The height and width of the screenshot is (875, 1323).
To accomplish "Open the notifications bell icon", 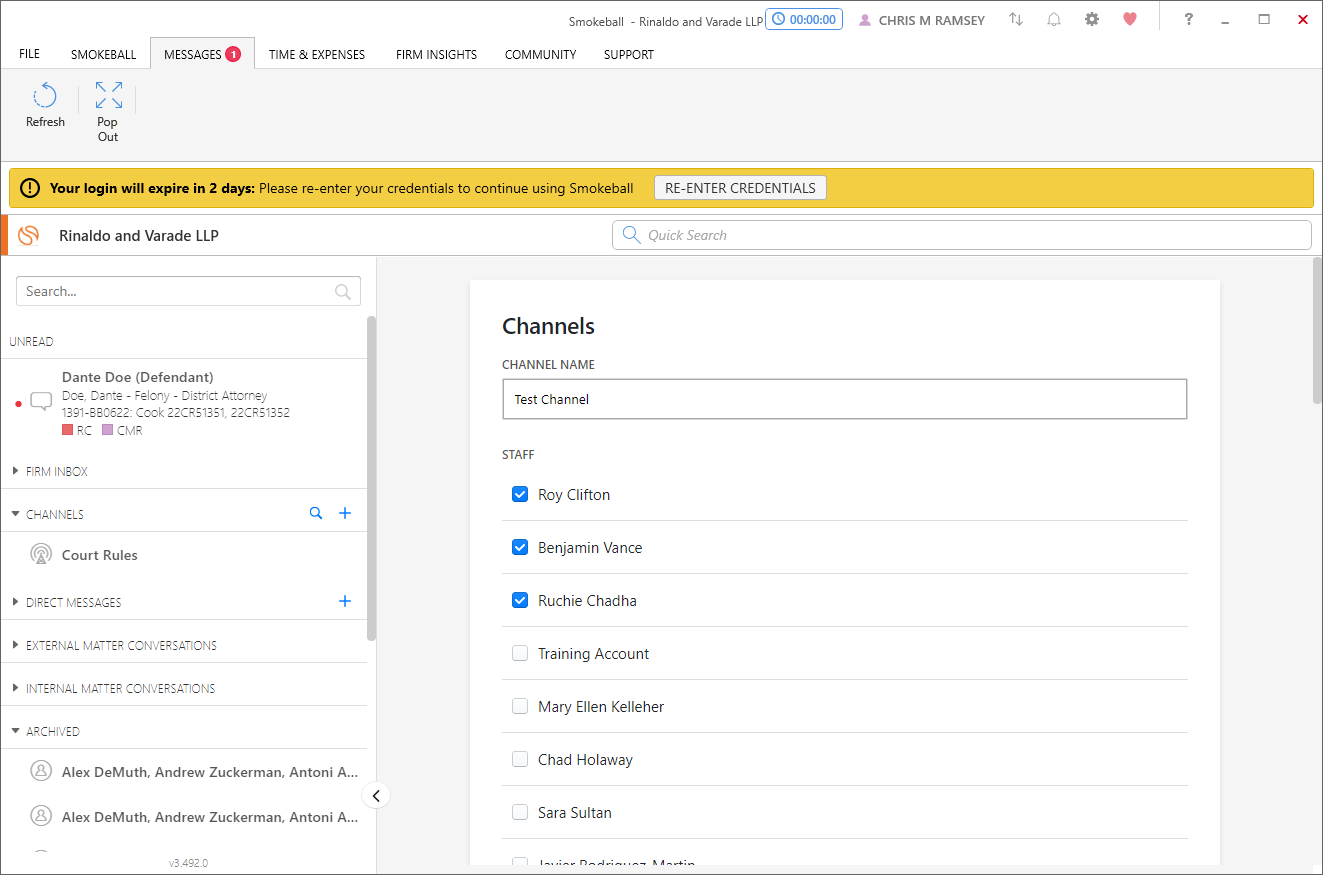I will 1054,19.
